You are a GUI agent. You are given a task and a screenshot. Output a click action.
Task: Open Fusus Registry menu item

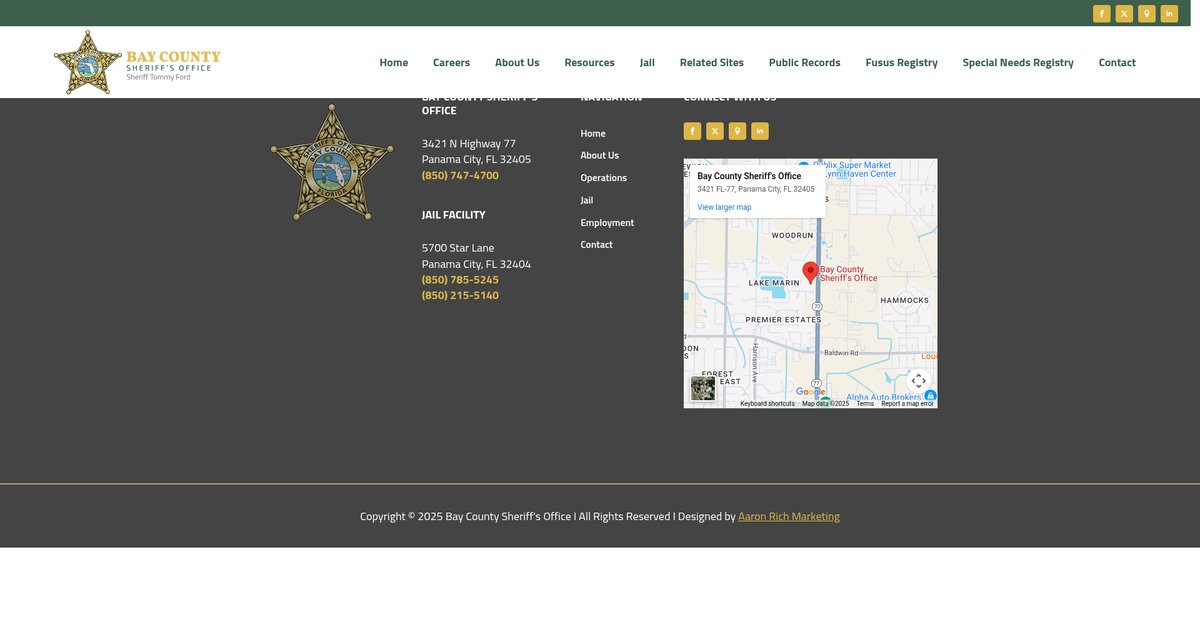click(902, 62)
